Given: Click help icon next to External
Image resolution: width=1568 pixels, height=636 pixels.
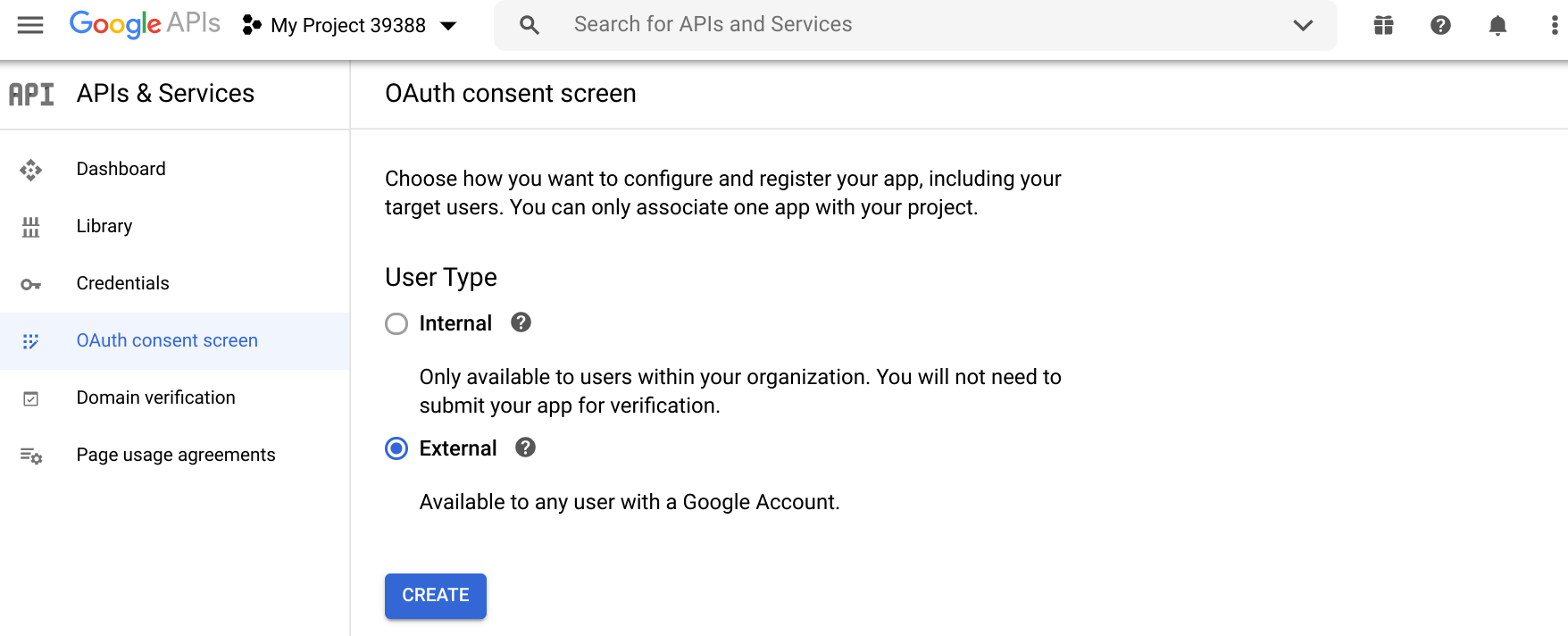Looking at the screenshot, I should click(x=525, y=448).
